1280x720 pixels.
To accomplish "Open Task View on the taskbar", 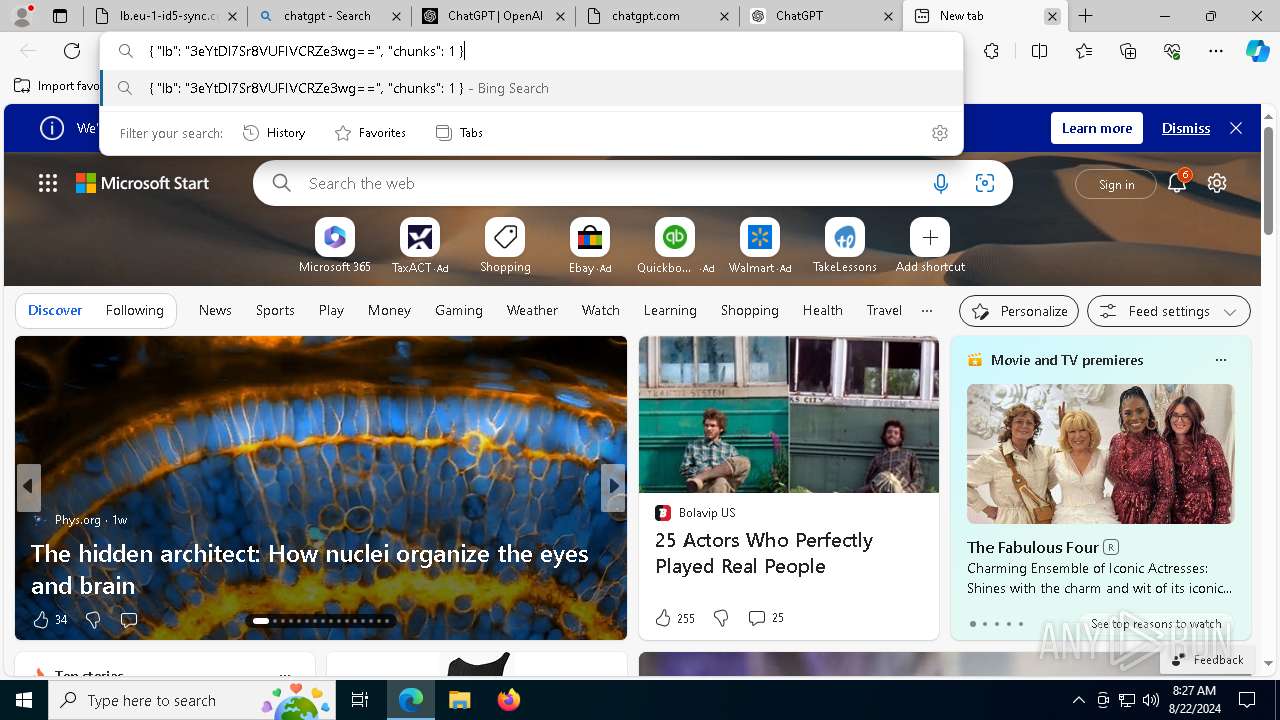I will click(360, 700).
